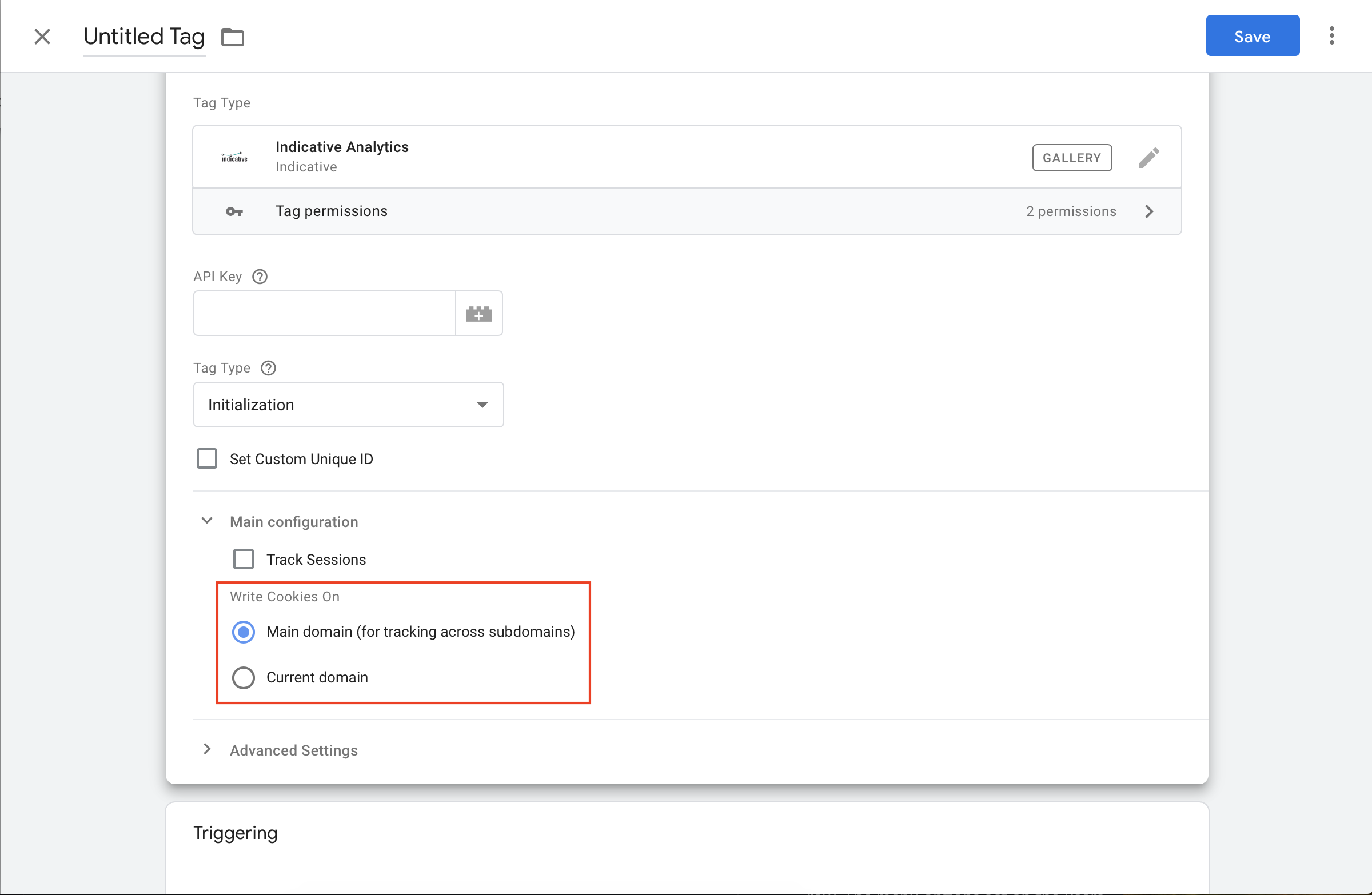Click the folder icon beside Untitled Tag
This screenshot has width=1372, height=895.
(233, 37)
